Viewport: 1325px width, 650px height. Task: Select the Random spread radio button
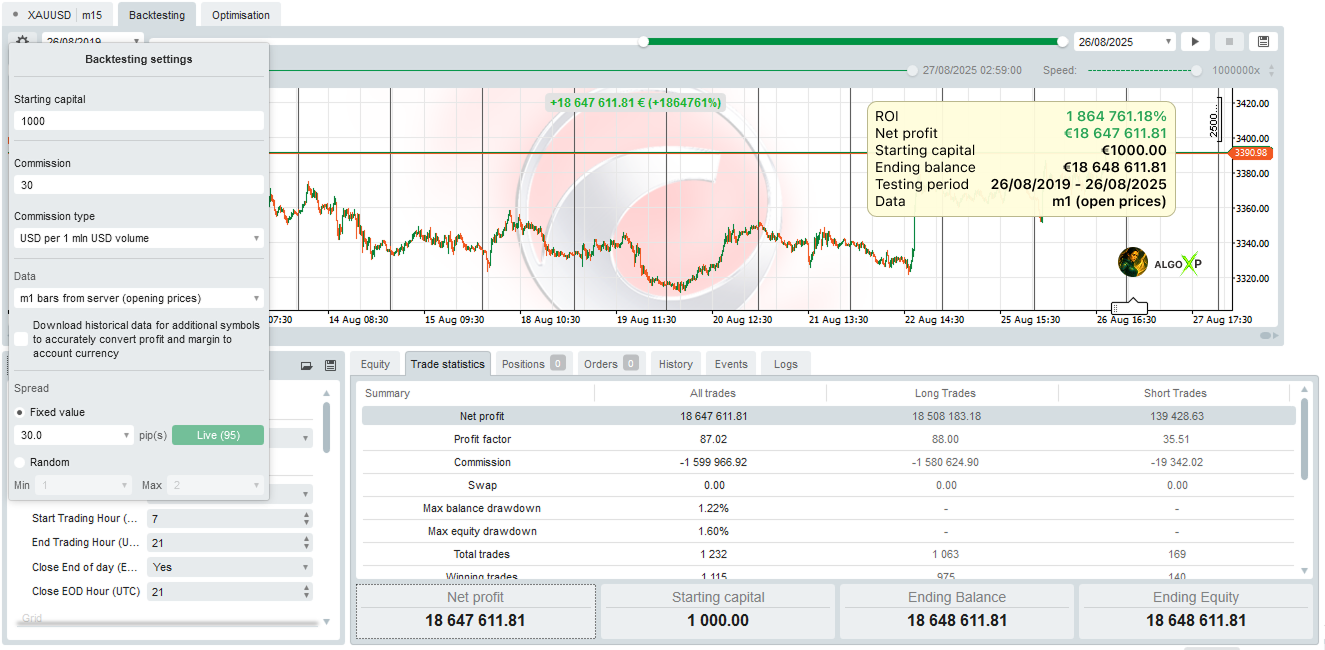click(20, 462)
